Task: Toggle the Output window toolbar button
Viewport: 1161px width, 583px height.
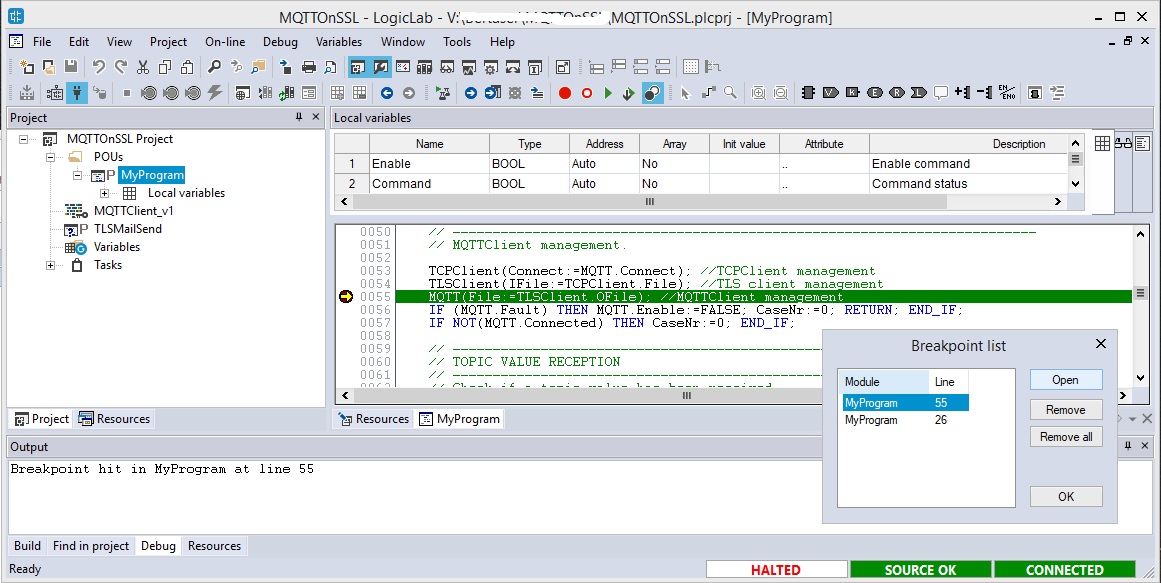Action: [381, 67]
